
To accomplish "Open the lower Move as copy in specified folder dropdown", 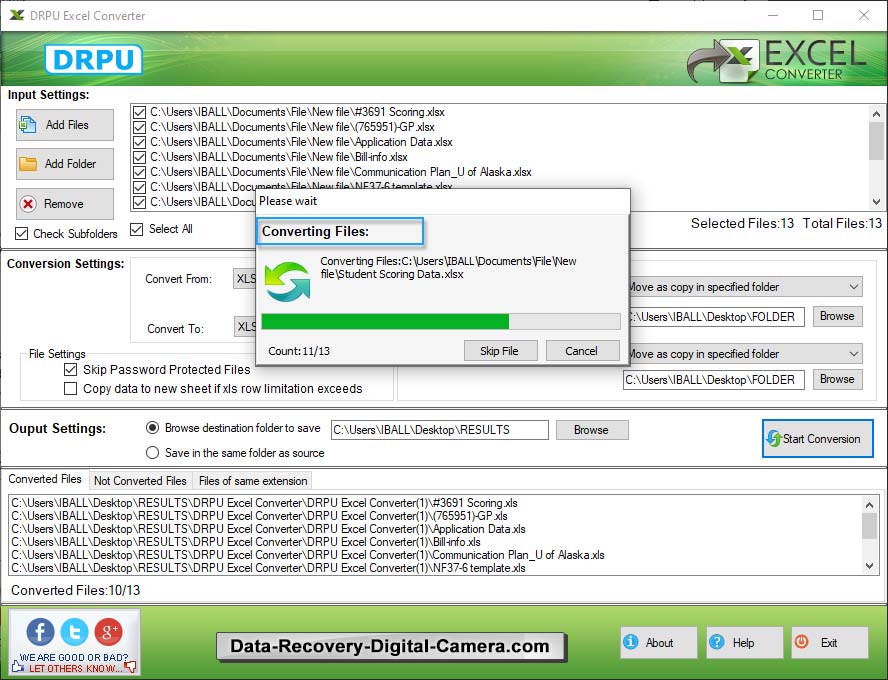I will pos(746,354).
